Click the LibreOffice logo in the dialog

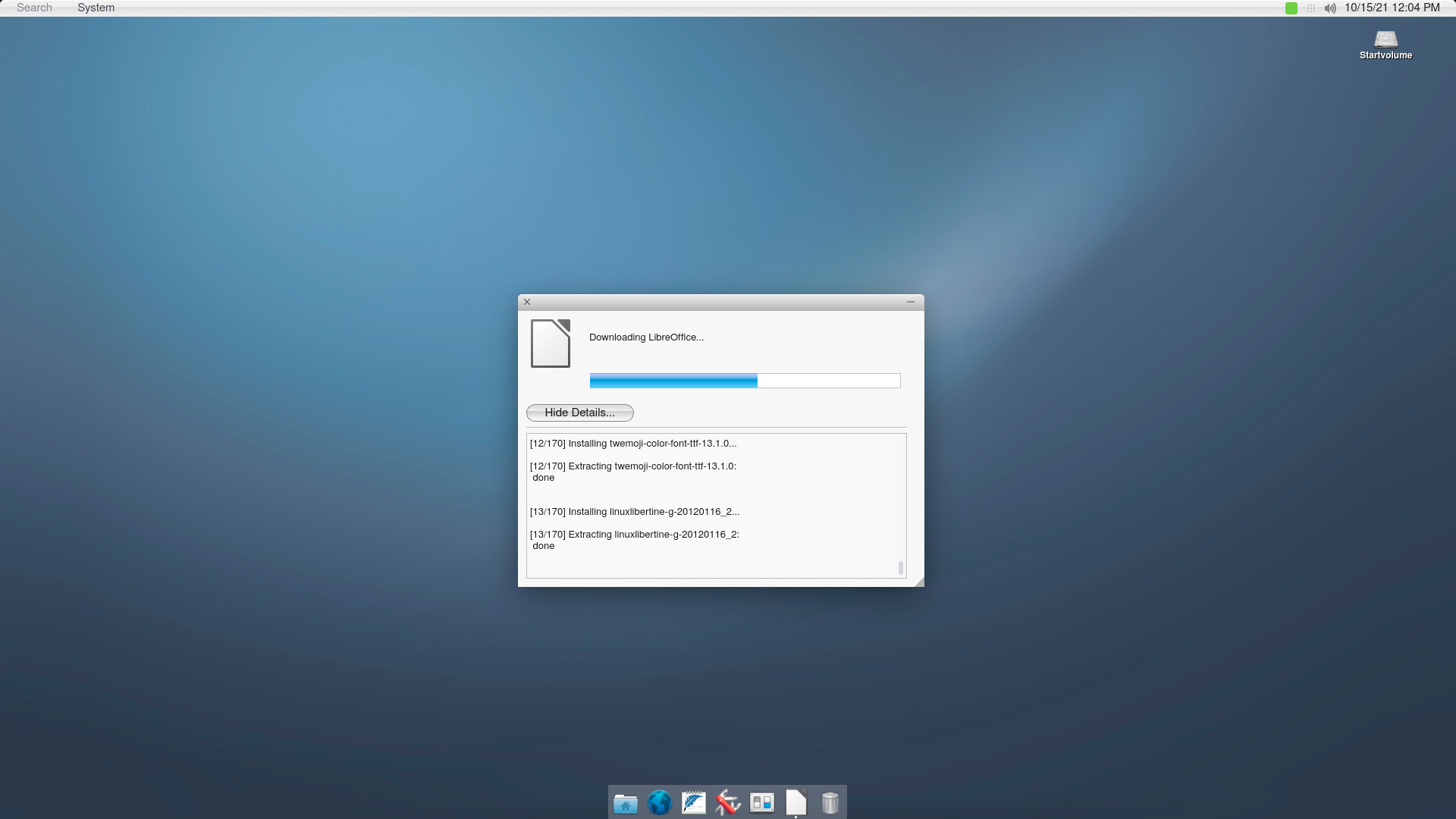click(551, 344)
